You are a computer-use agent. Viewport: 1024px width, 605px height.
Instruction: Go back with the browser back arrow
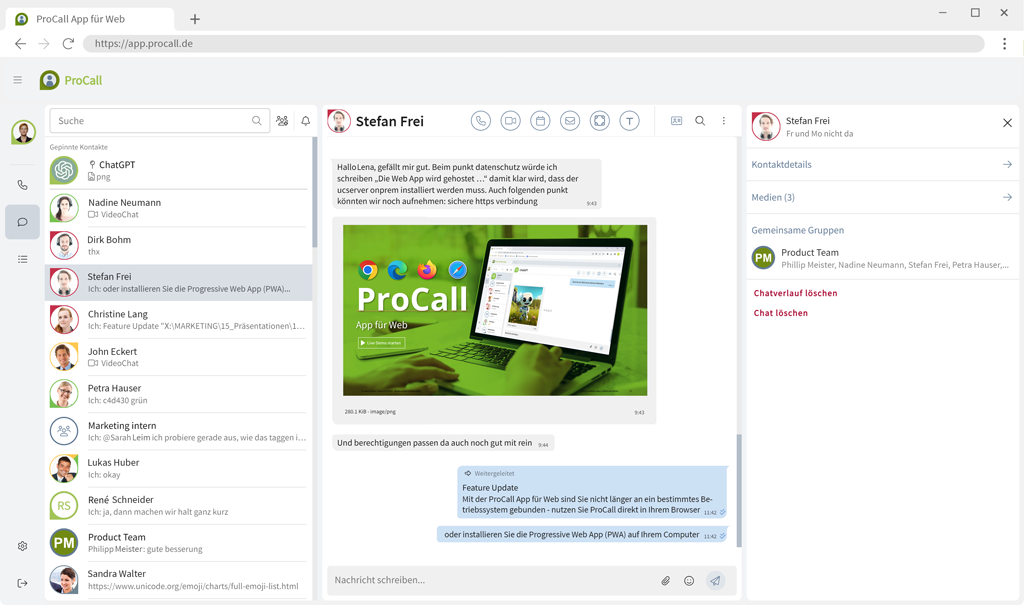21,44
